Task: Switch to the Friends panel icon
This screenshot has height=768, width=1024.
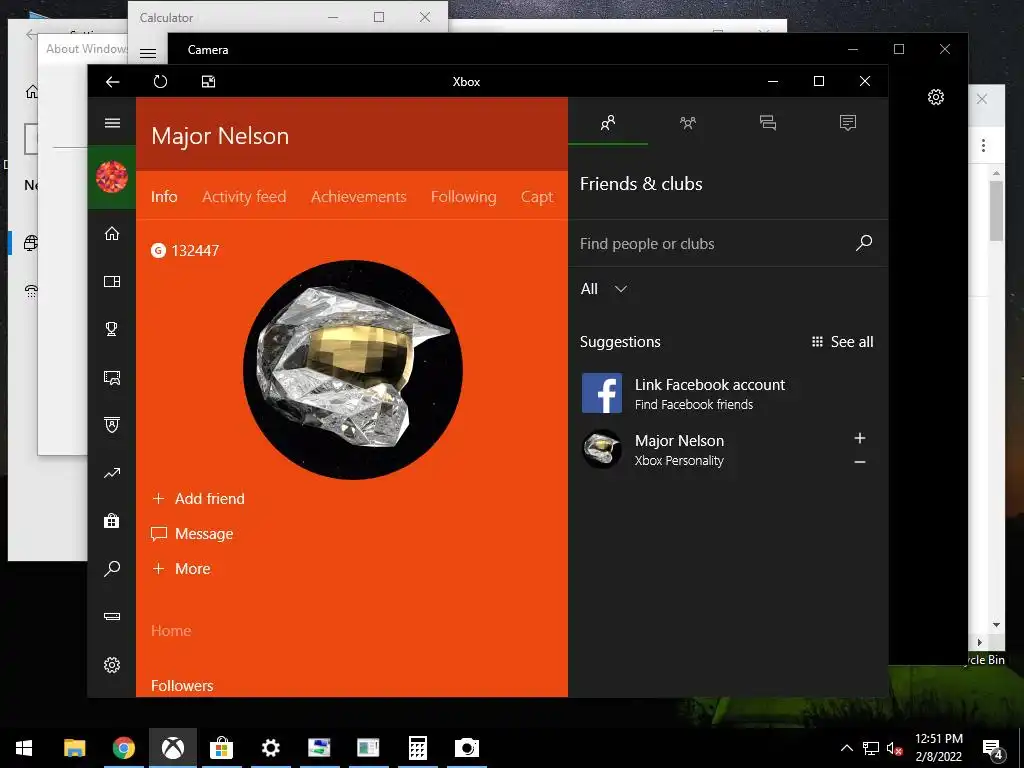Action: [608, 122]
